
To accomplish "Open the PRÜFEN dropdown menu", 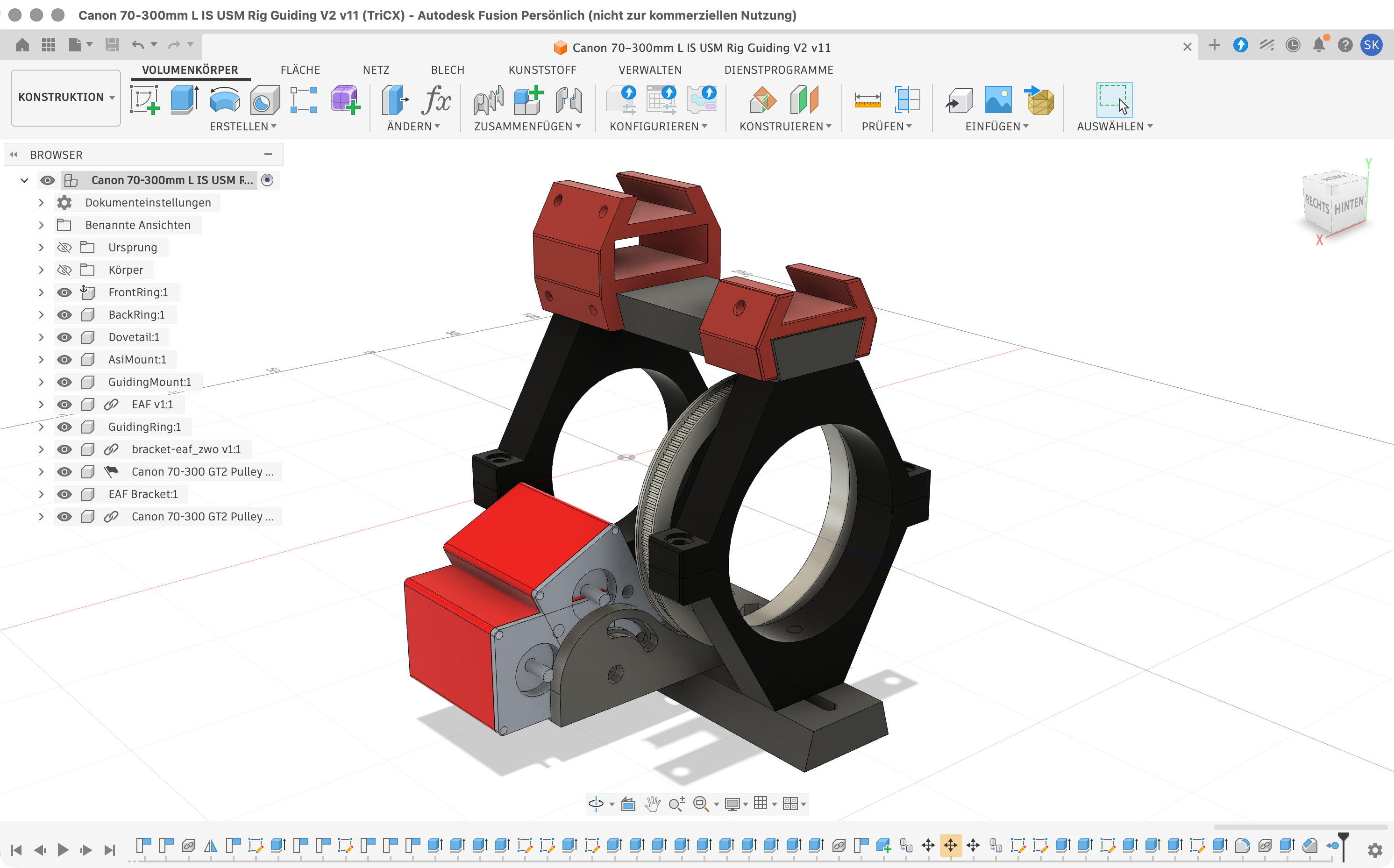I will point(886,126).
